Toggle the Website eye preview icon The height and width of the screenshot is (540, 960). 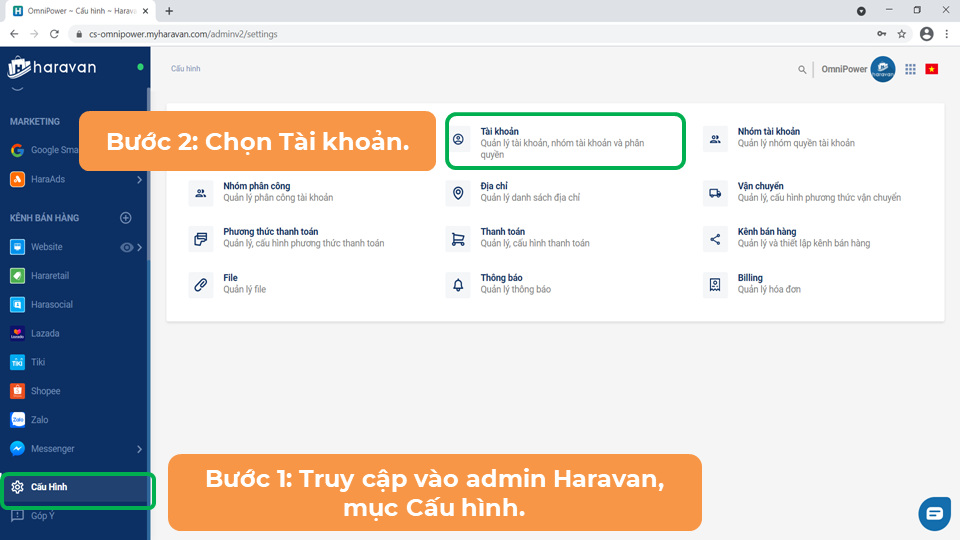126,247
